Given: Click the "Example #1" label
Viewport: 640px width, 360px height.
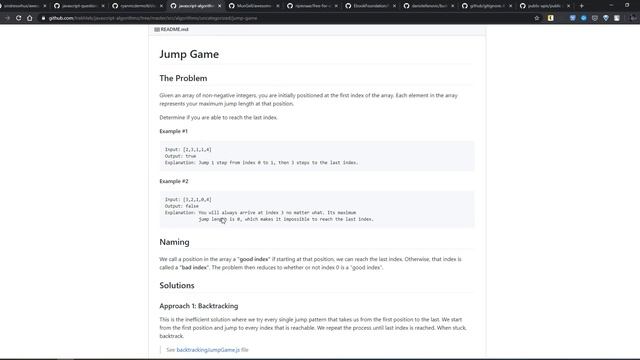Looking at the screenshot, I should (x=173, y=131).
